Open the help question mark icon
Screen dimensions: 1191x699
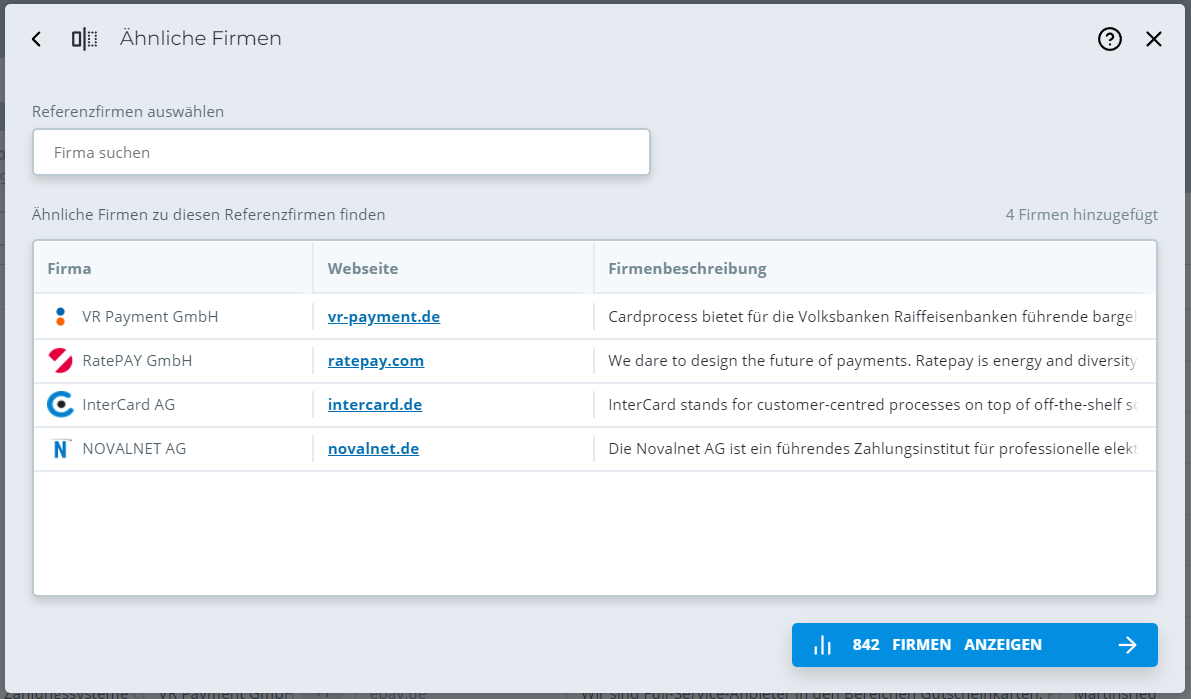tap(1109, 39)
